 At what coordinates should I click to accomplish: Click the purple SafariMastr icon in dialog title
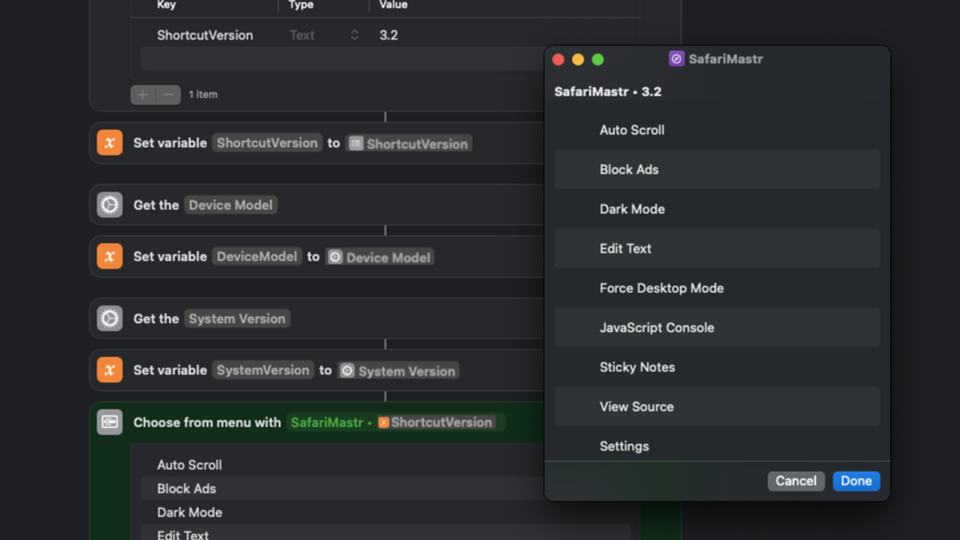point(676,59)
